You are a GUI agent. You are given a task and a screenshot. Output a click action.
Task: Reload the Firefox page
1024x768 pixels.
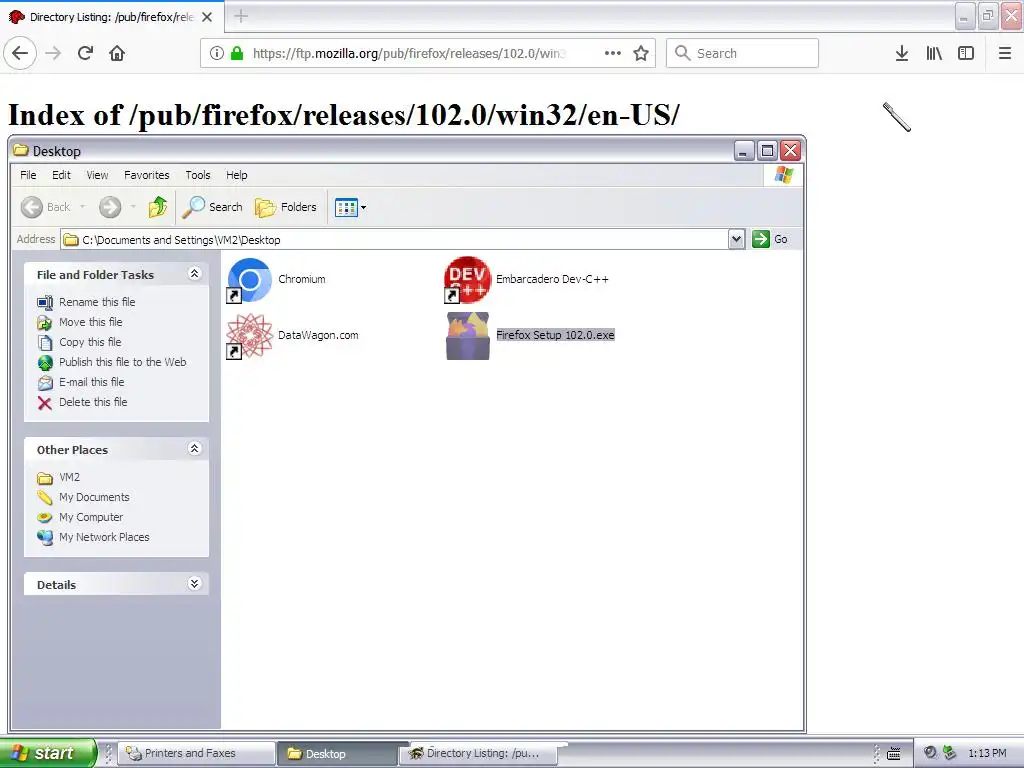[86, 53]
